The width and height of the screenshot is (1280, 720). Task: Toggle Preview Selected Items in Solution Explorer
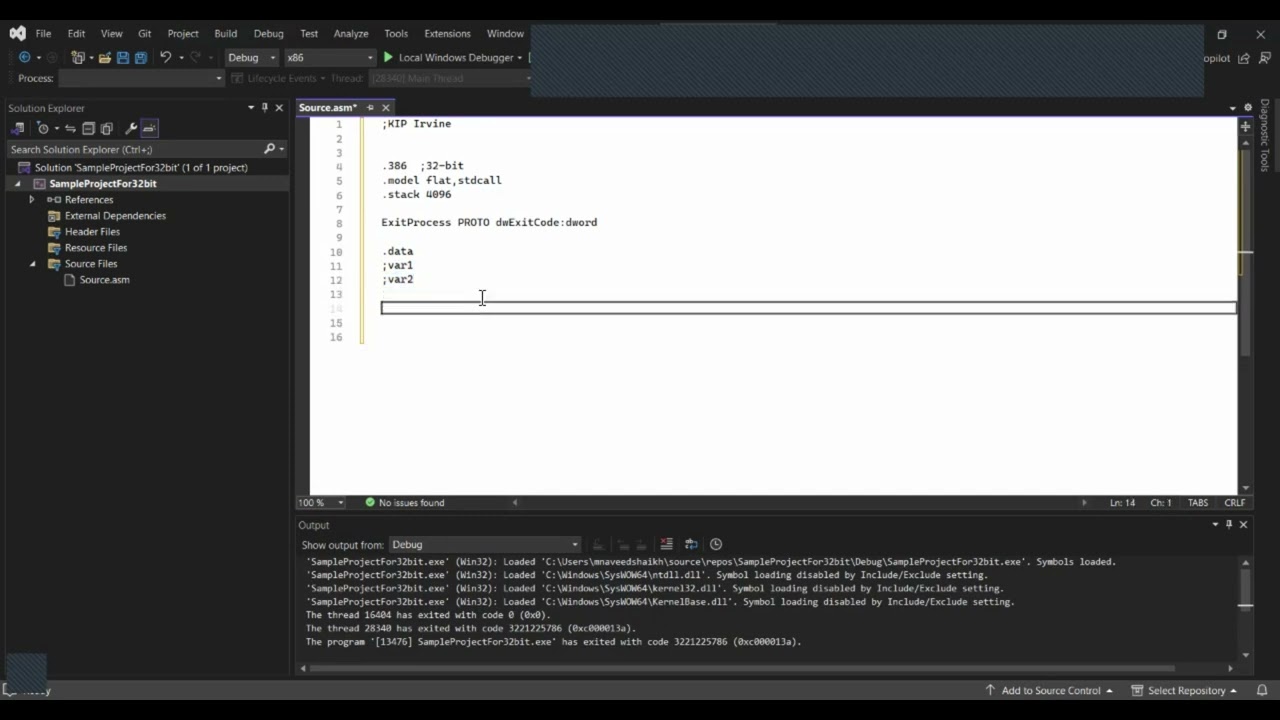tap(149, 128)
